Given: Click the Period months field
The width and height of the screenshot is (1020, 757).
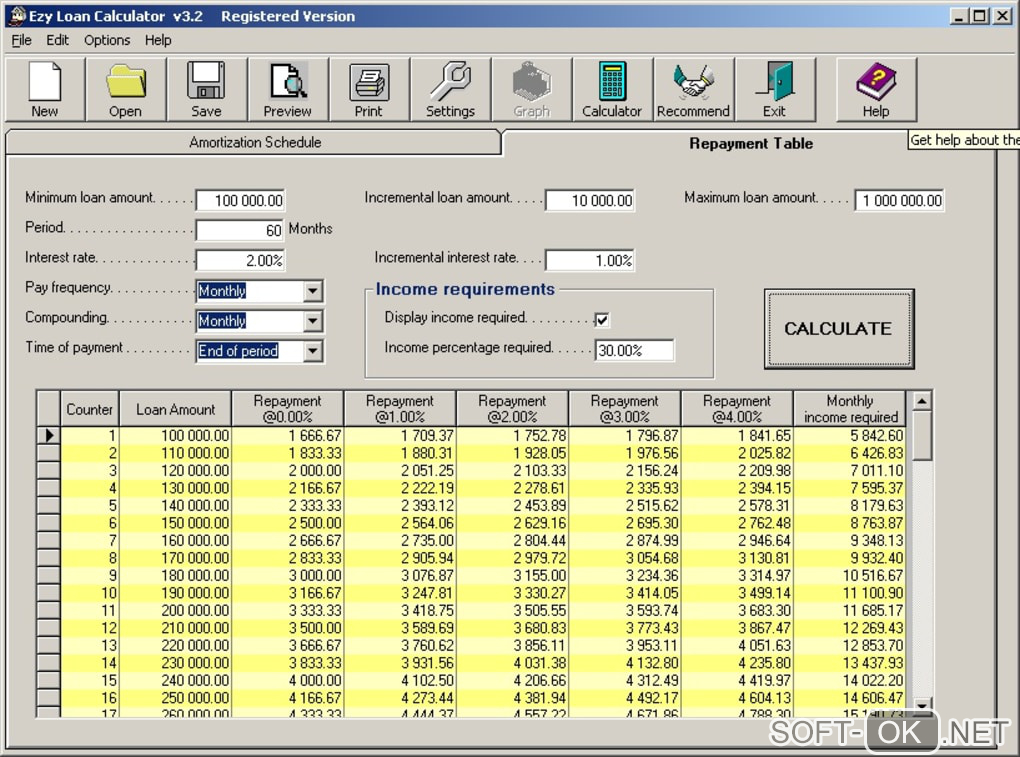Looking at the screenshot, I should (x=240, y=230).
